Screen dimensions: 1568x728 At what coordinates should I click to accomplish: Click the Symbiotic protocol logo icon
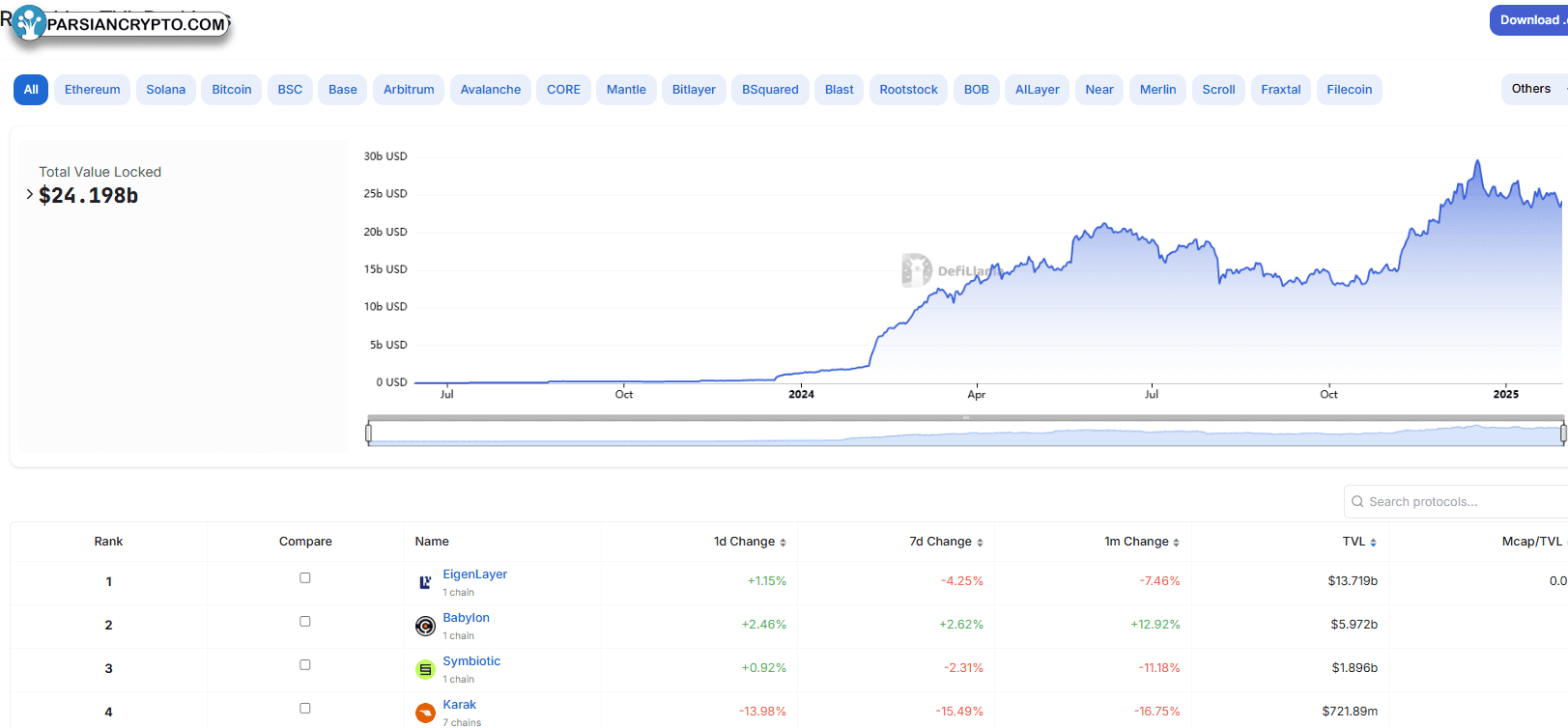tap(425, 669)
